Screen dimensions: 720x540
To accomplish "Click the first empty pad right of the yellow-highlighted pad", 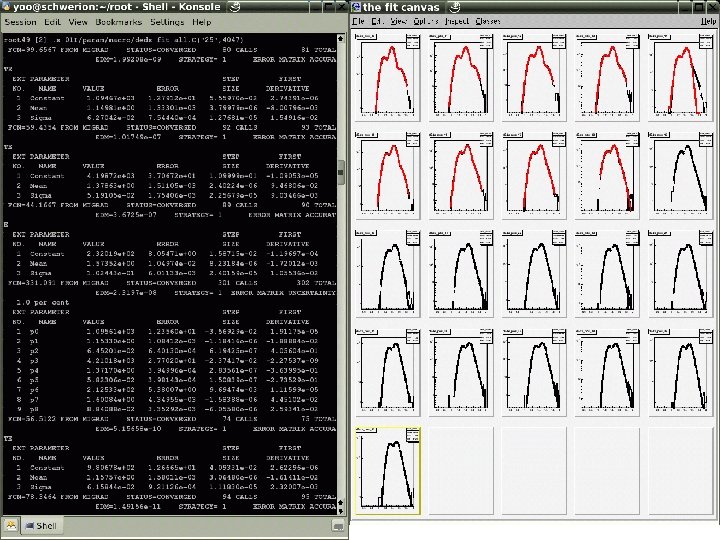I will click(461, 470).
